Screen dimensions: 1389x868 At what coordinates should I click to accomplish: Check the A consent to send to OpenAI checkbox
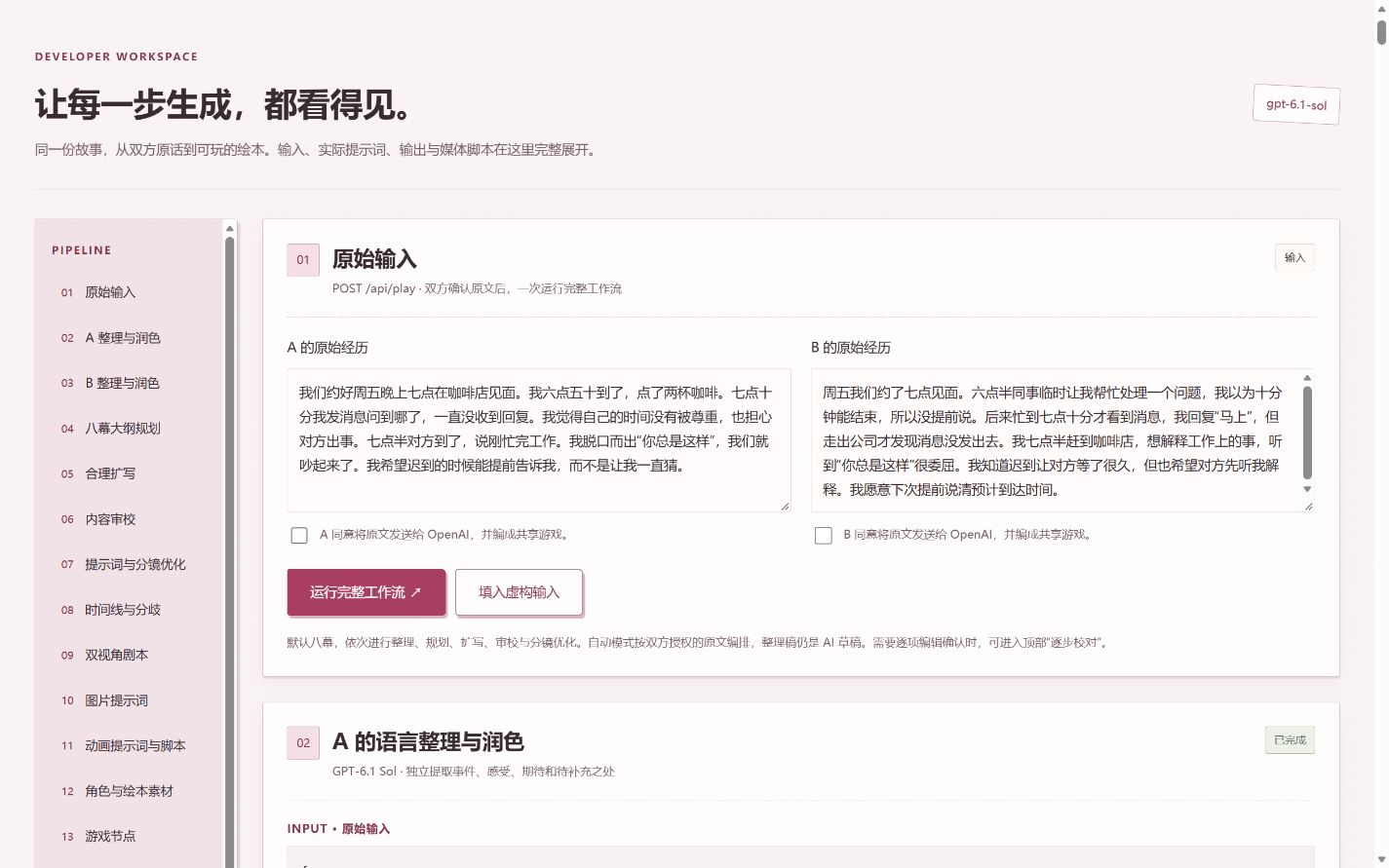tap(299, 535)
